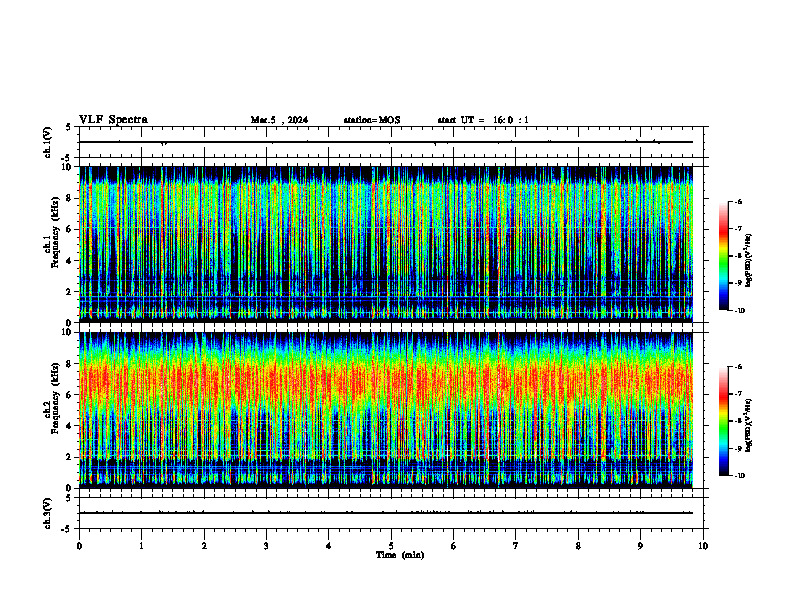Click the ch.3 voltage waveform trace
This screenshot has height=612, width=792.
click(x=386, y=513)
